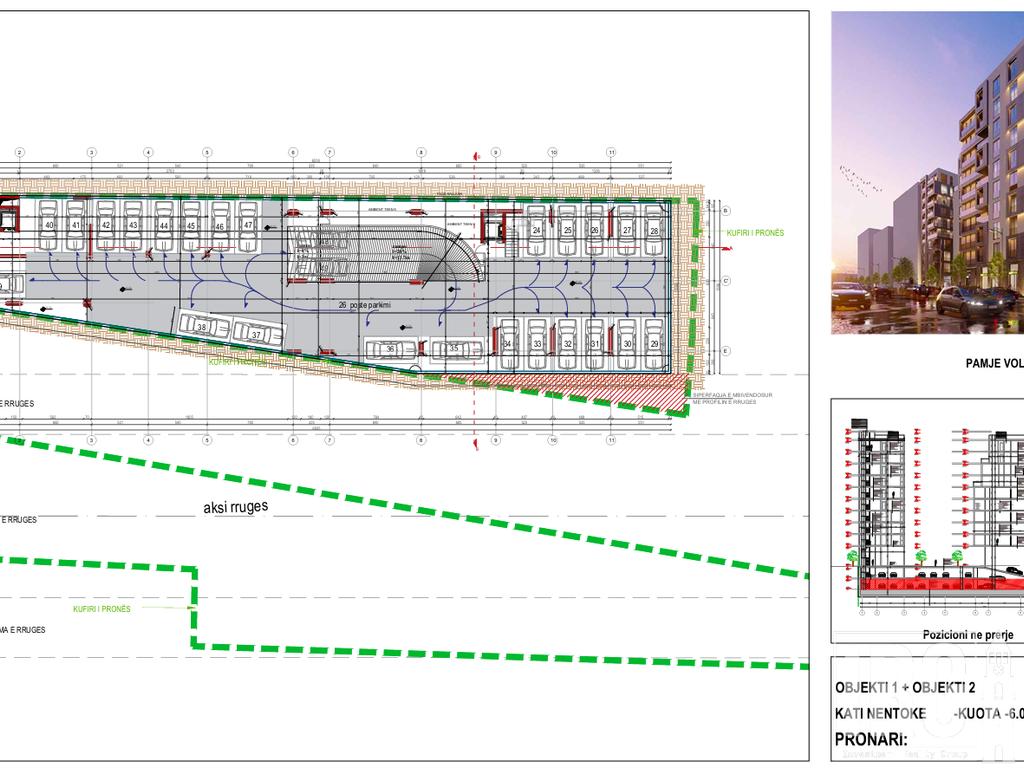The image size is (1024, 768).
Task: Choose parking space number 32
Action: click(568, 344)
